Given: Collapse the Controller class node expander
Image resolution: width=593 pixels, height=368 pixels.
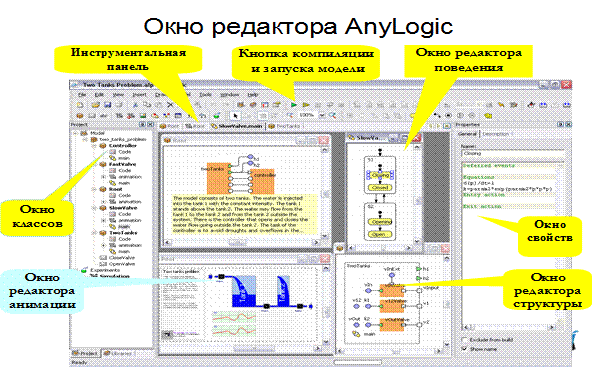Looking at the screenshot, I should [x=94, y=146].
